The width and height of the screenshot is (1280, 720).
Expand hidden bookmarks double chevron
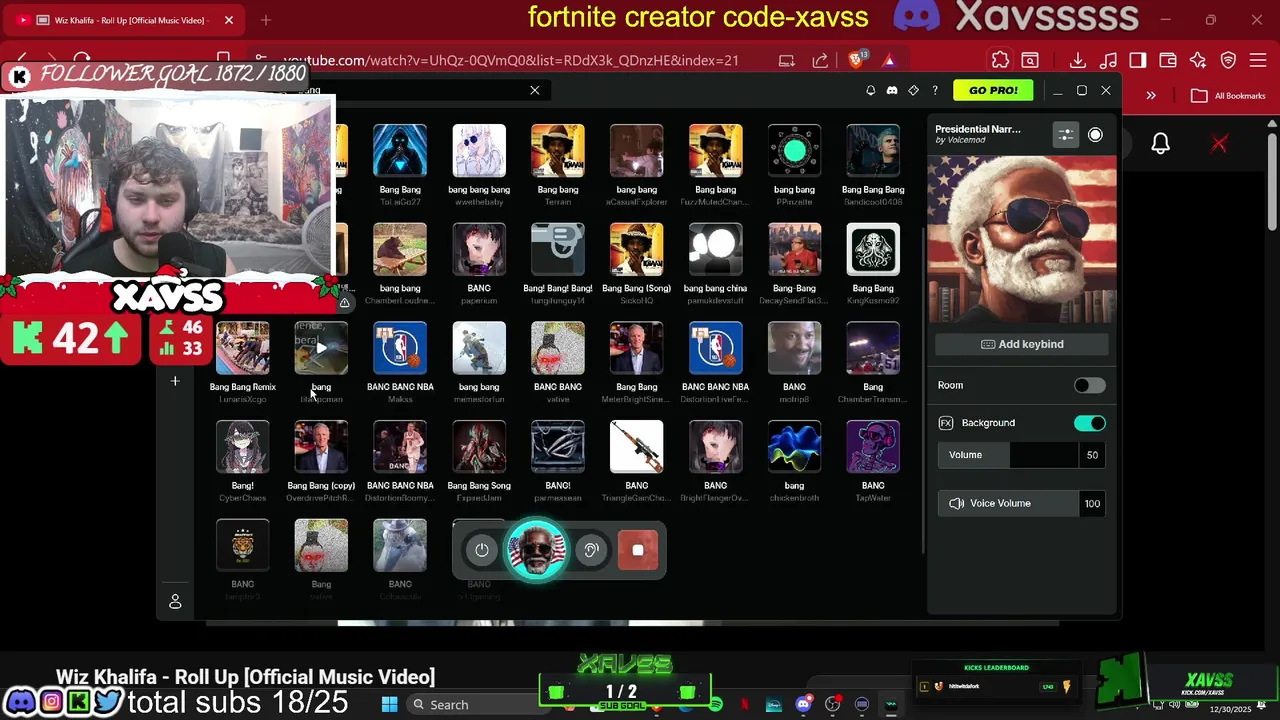coord(1151,96)
